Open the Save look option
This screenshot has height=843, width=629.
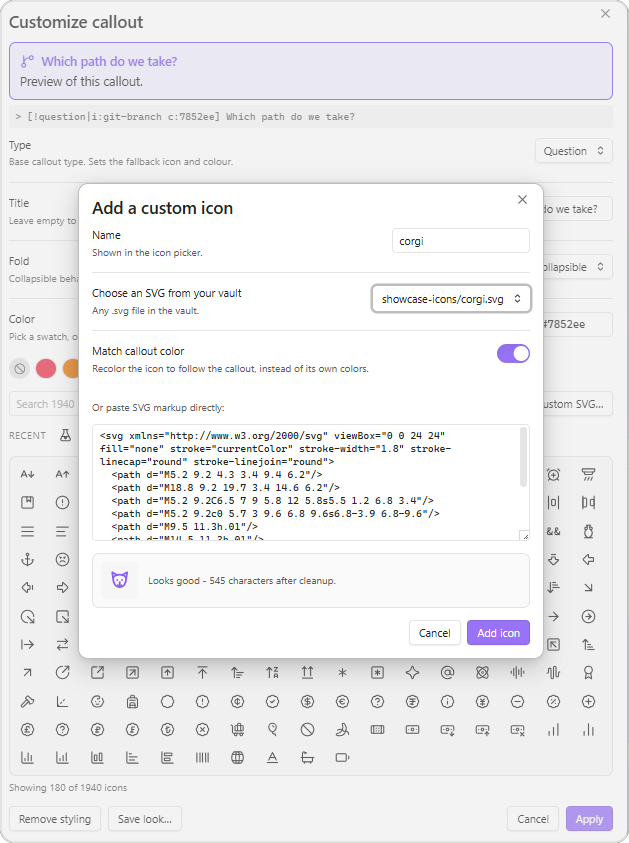[145, 819]
